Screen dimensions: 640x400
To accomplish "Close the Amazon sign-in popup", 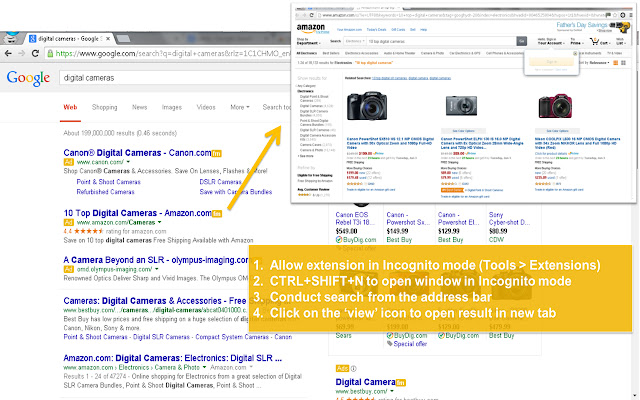I will pyautogui.click(x=575, y=53).
